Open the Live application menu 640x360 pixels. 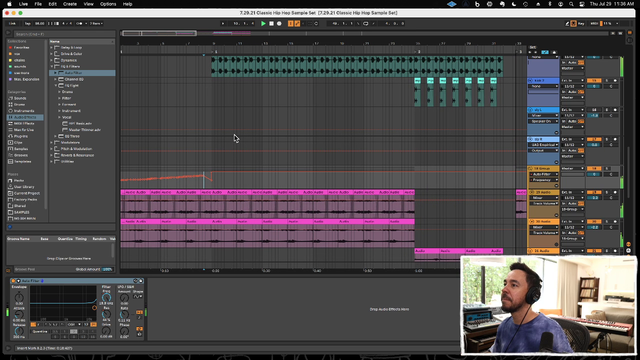[x=23, y=4]
